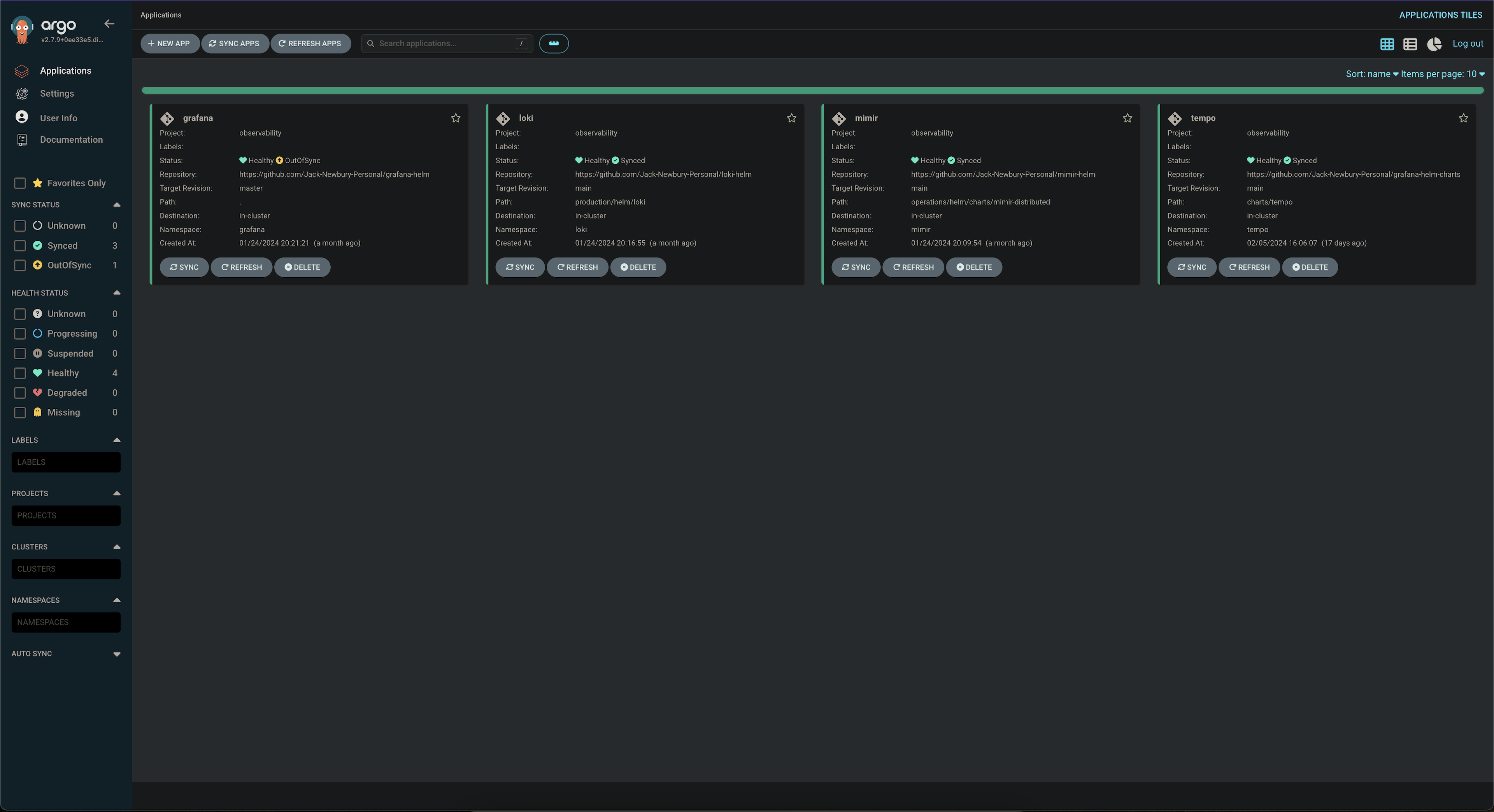The height and width of the screenshot is (812, 1494).
Task: Collapse the Health Status section
Action: (x=117, y=293)
